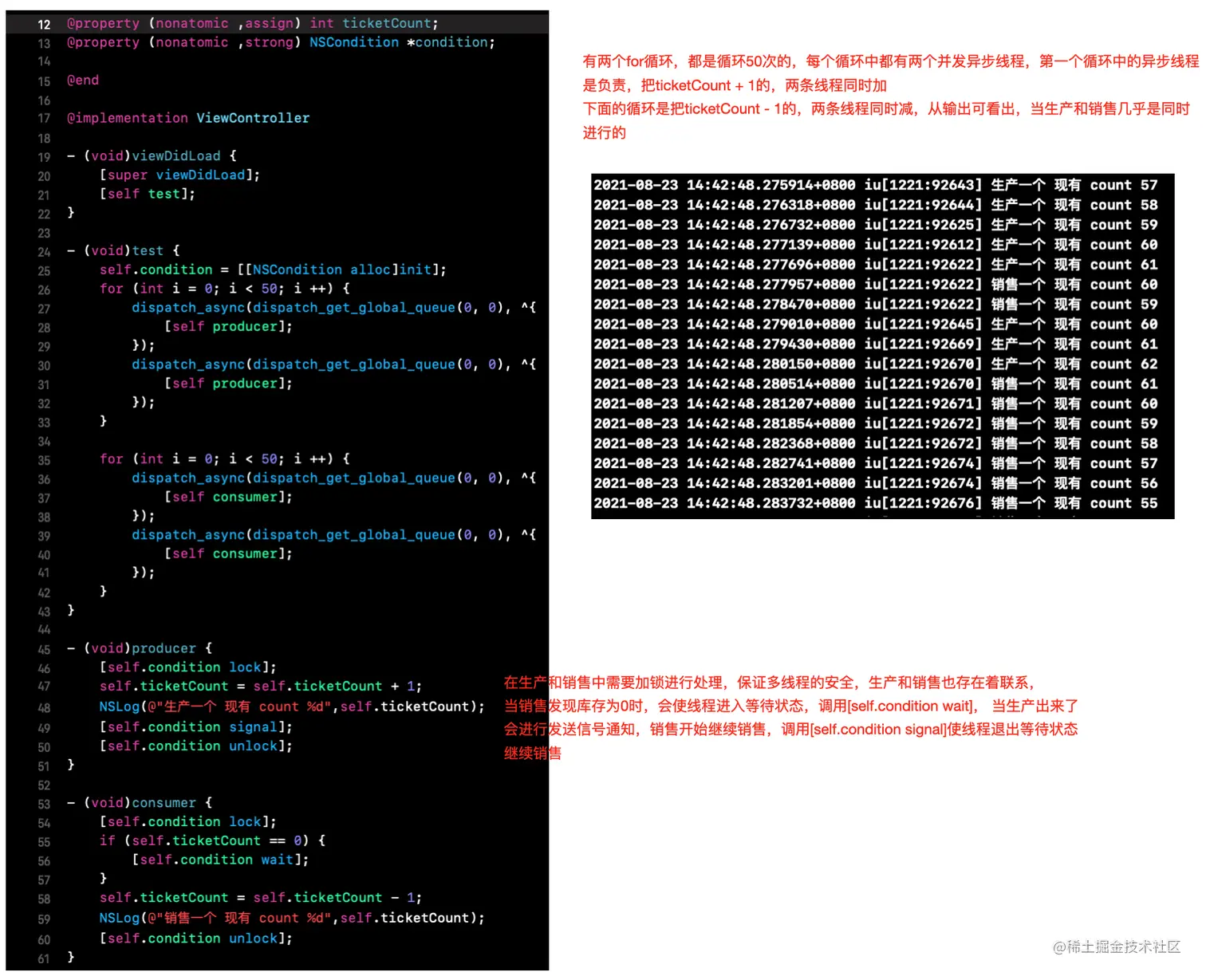Click gutter line number 12
Image resolution: width=1206 pixels, height=980 pixels.
pyautogui.click(x=44, y=25)
